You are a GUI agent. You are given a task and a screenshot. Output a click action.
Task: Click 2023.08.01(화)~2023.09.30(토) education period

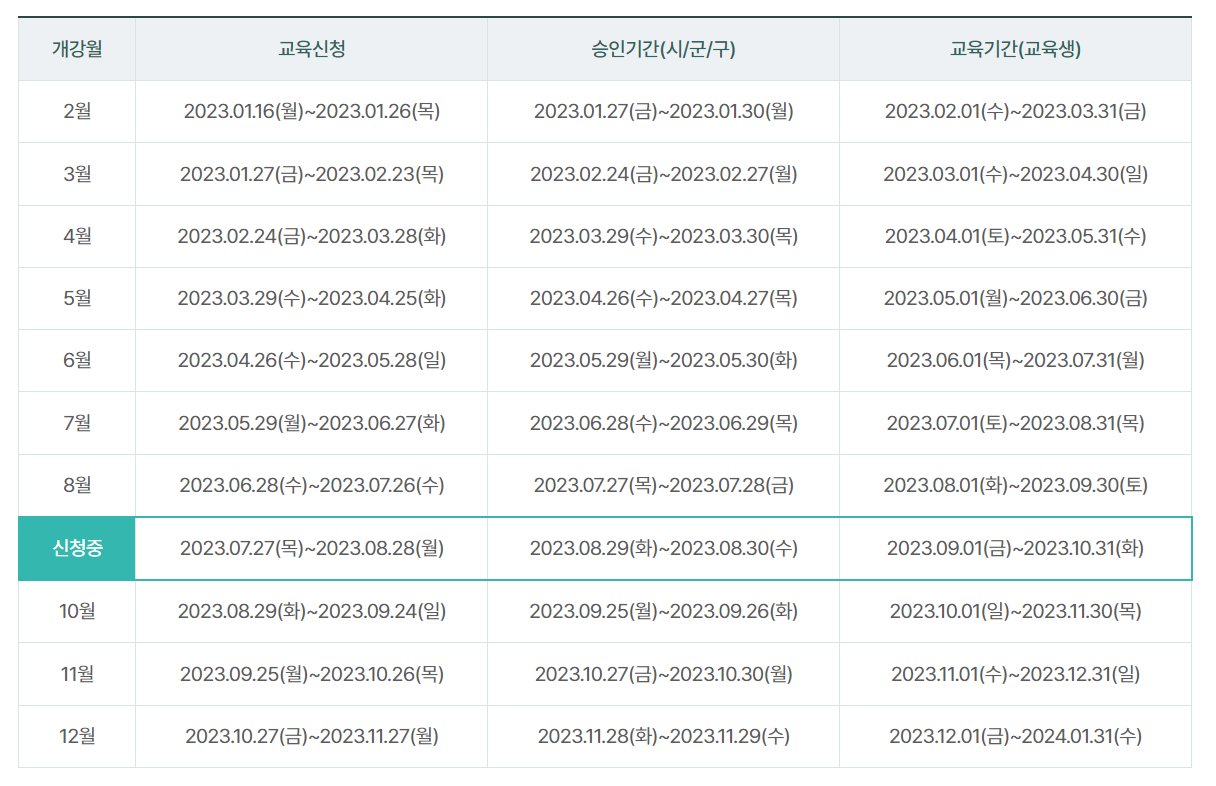pyautogui.click(x=1015, y=485)
